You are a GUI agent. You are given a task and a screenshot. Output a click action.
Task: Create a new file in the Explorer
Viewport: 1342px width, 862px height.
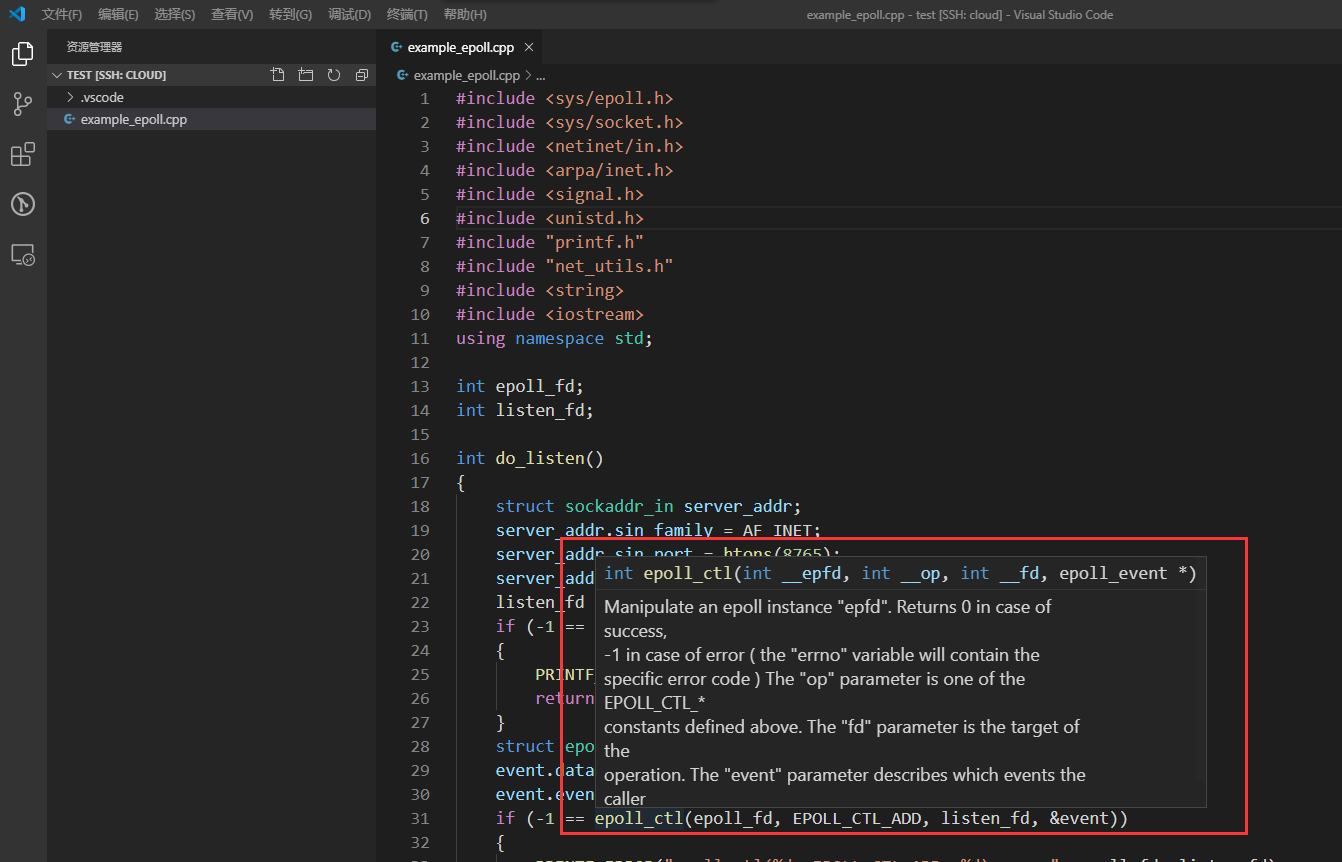tap(277, 74)
